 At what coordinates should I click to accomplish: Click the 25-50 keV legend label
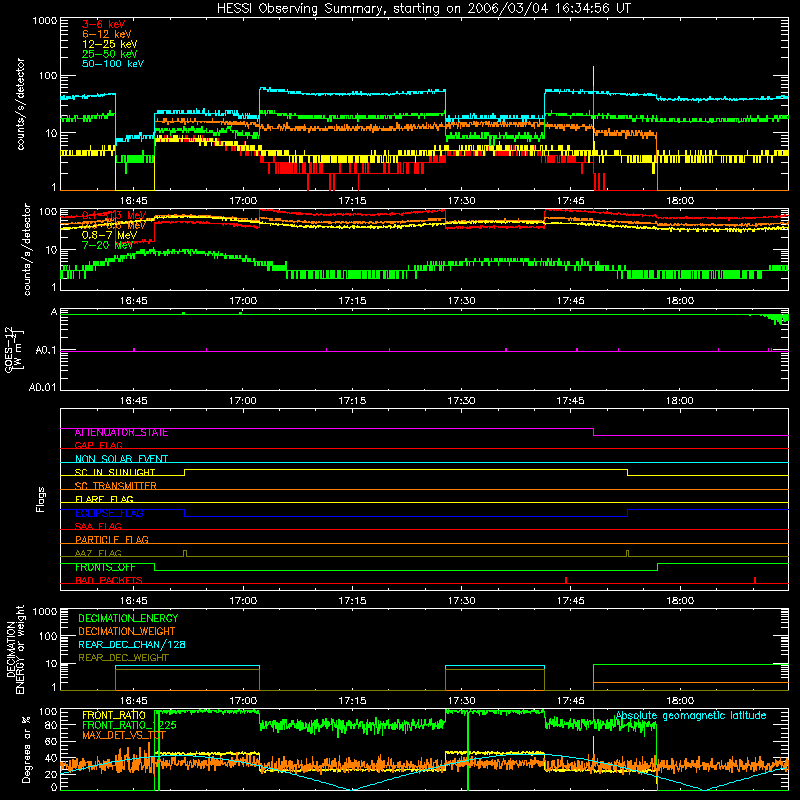point(110,54)
